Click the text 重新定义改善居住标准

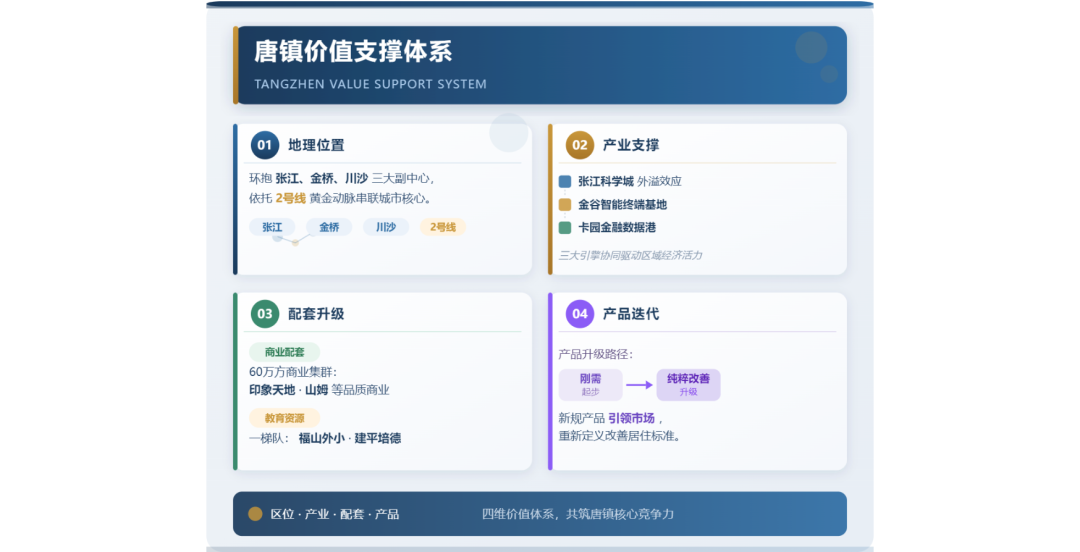tap(619, 436)
